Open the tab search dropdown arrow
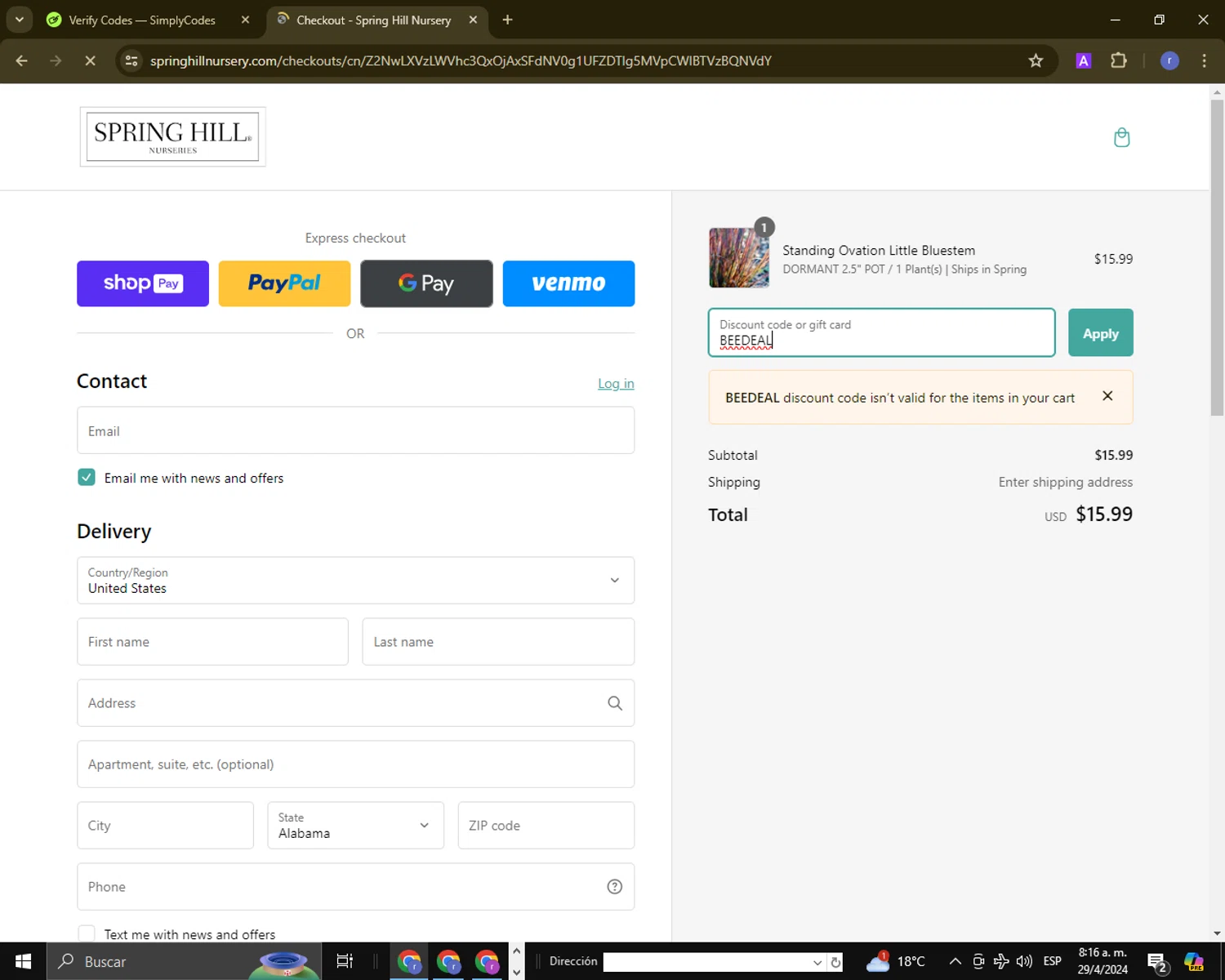This screenshot has width=1225, height=980. 20,20
